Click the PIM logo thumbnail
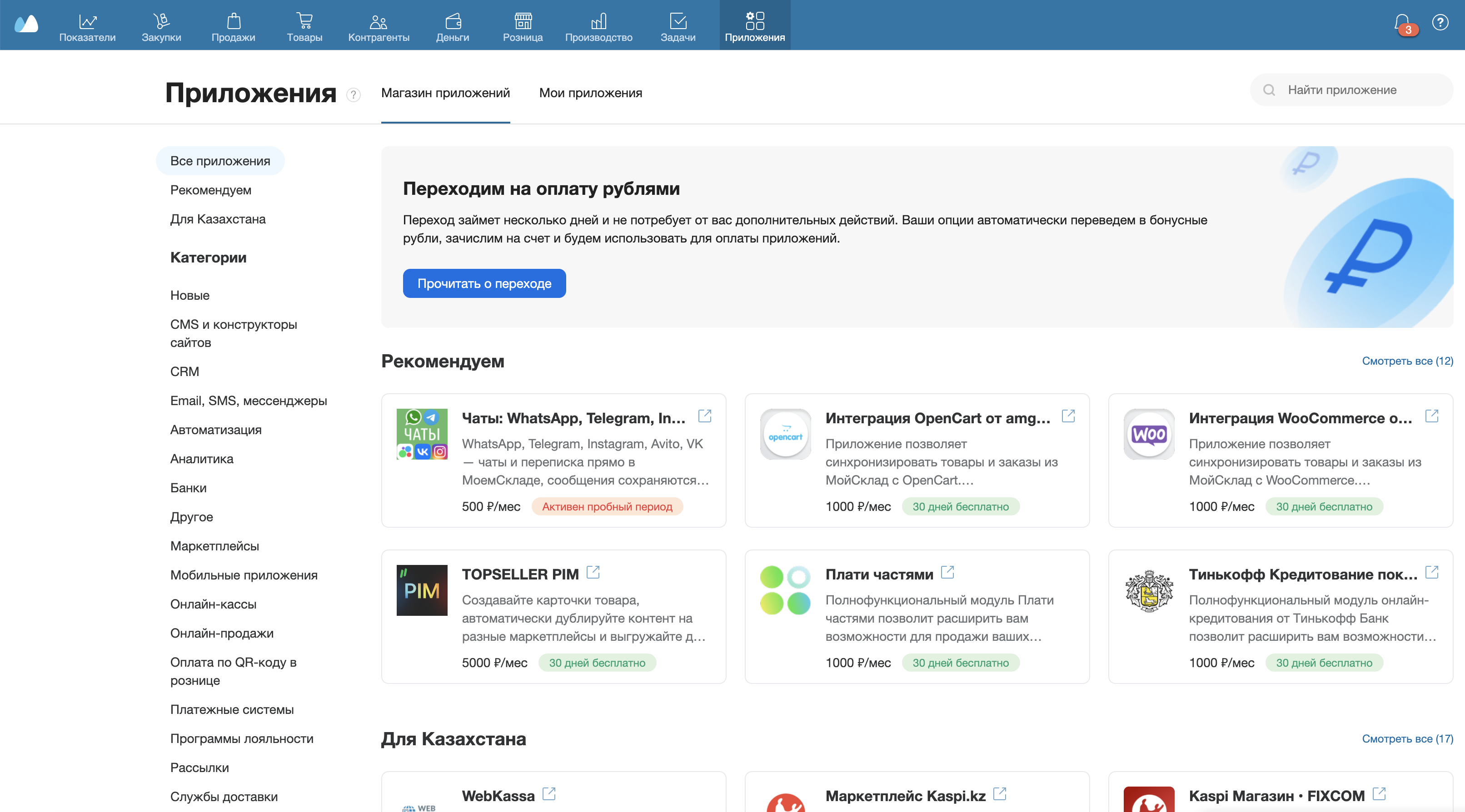 tap(422, 590)
